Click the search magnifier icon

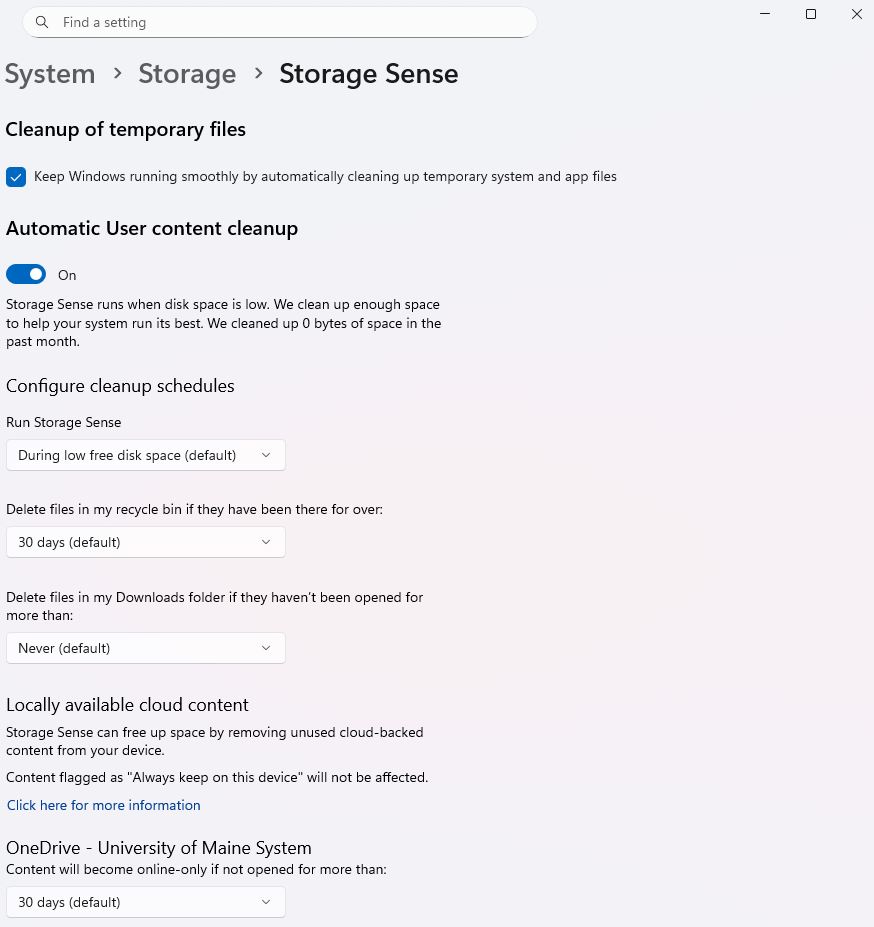point(41,22)
